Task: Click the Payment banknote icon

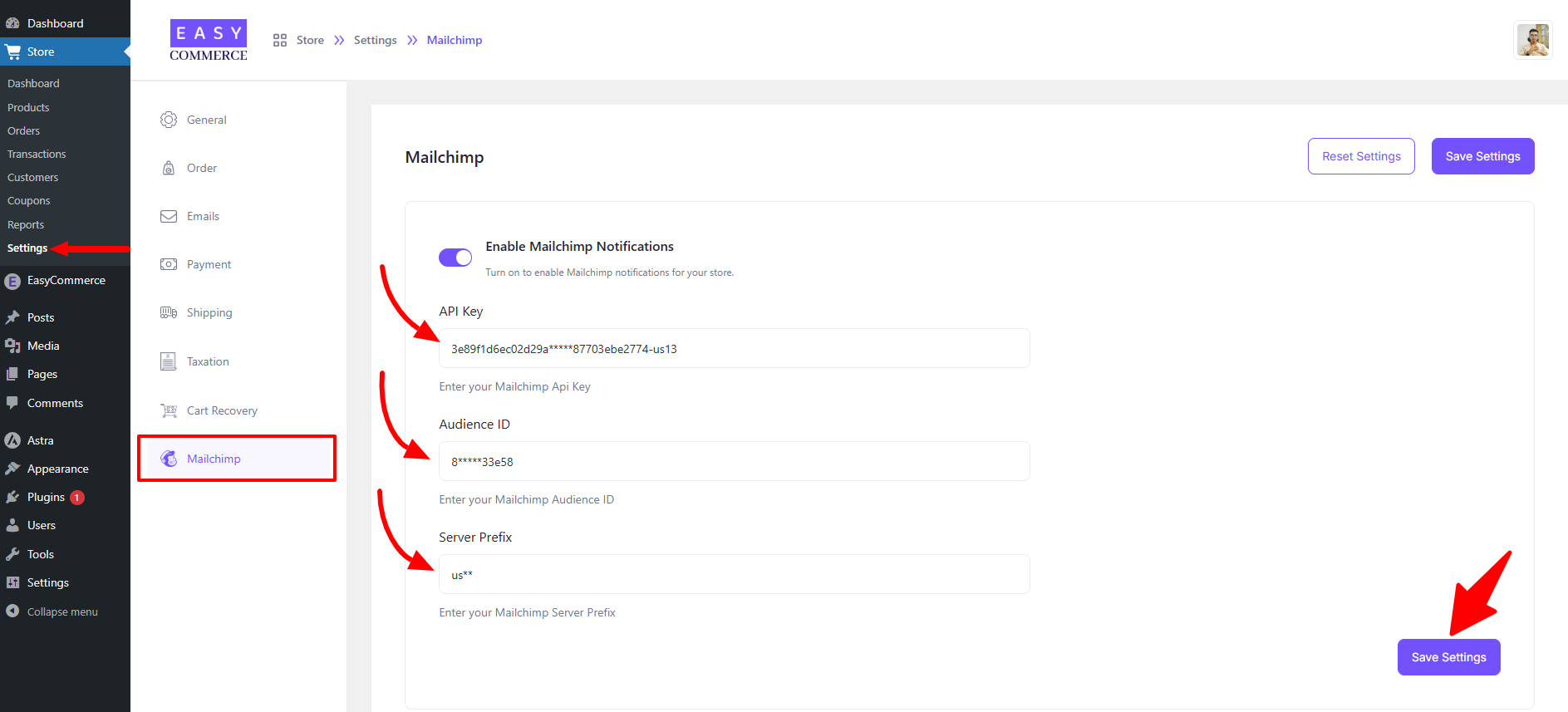Action: click(x=169, y=264)
